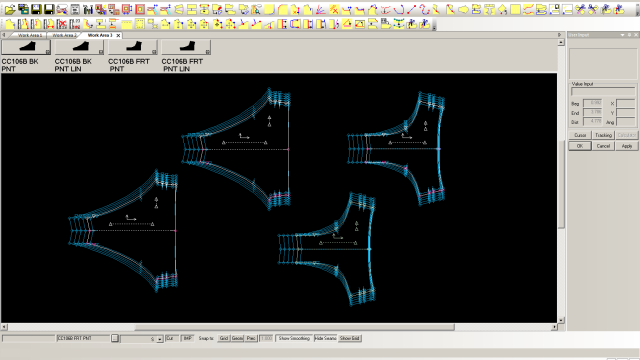Click the Save As floppy disk icon
The width and height of the screenshot is (640, 360).
click(49, 9)
